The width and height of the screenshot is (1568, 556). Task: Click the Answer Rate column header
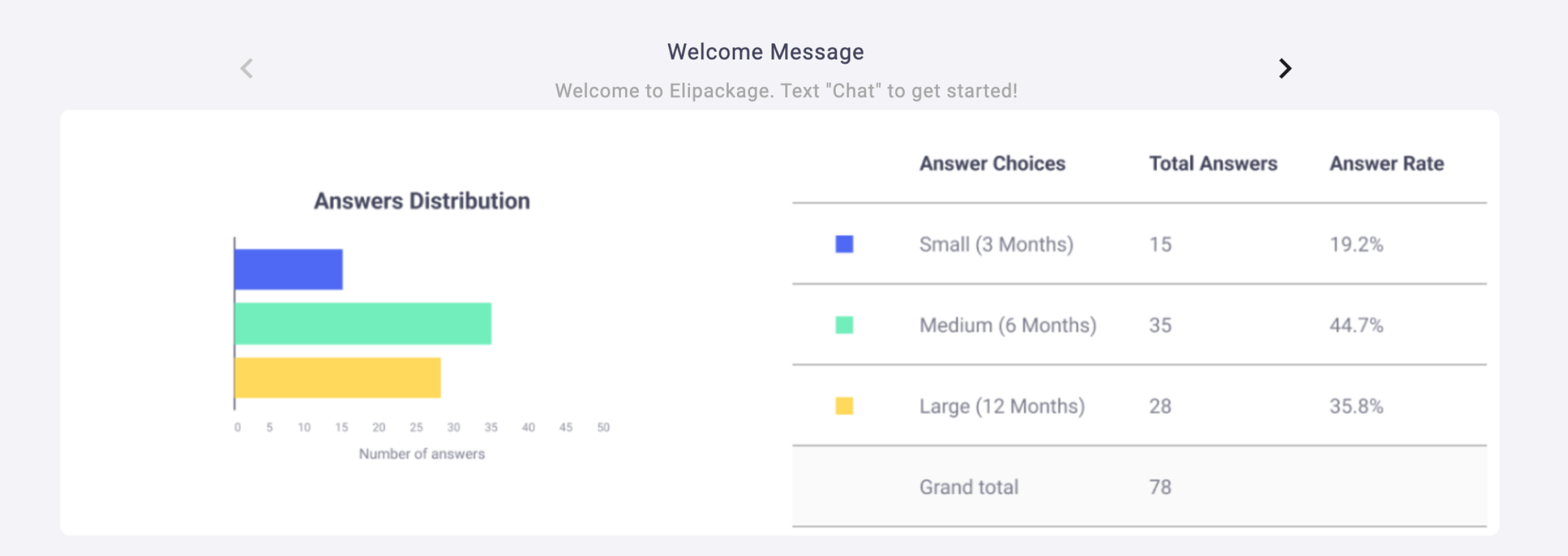tap(1387, 163)
